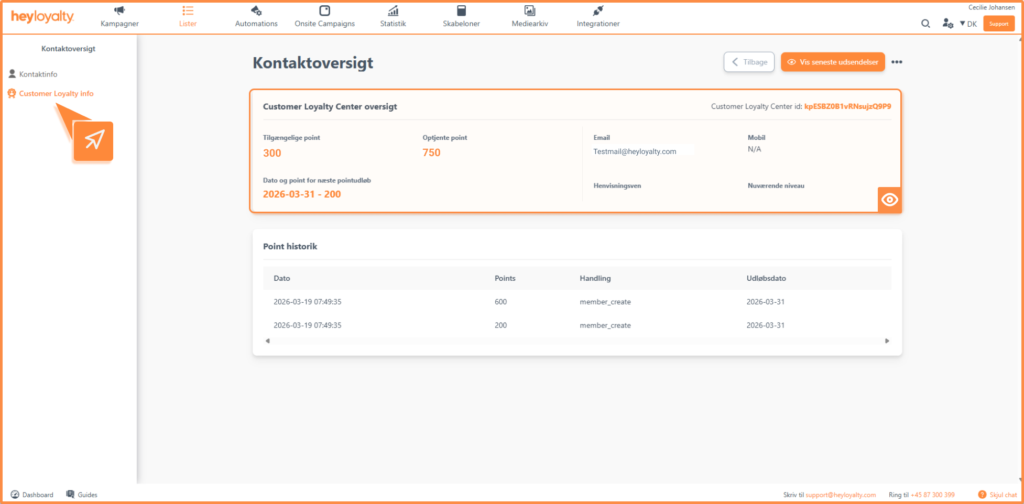Click the Udløbsdato column header
This screenshot has width=1024, height=504.
[766, 278]
